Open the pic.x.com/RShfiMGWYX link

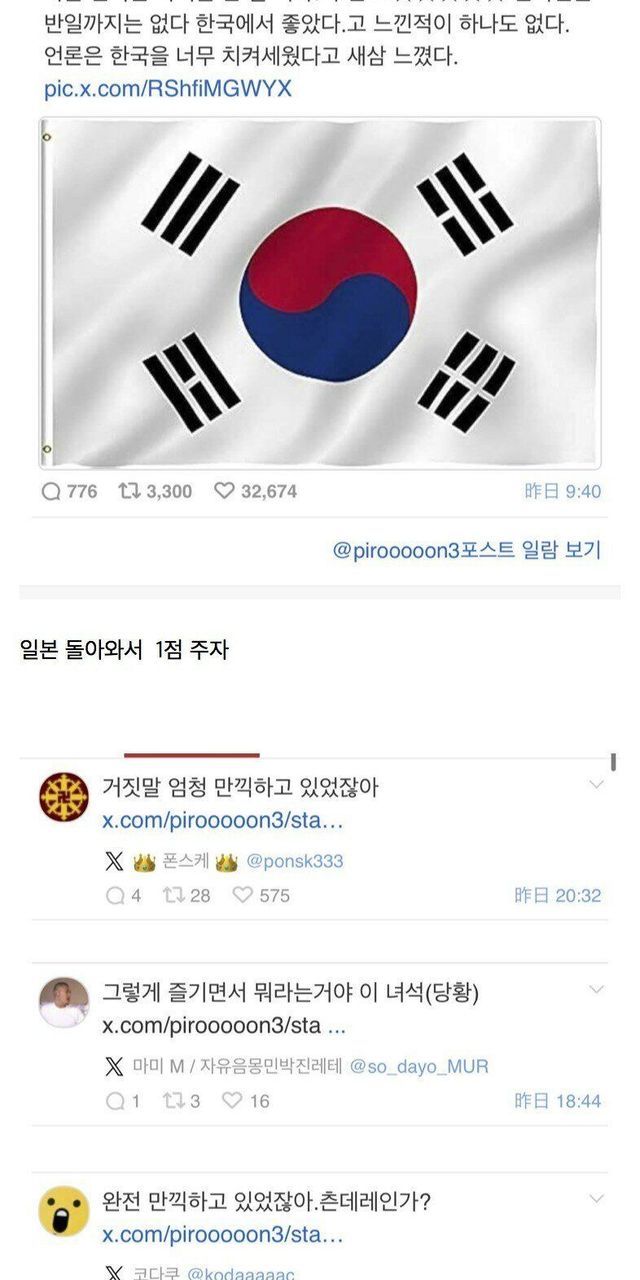pos(168,88)
